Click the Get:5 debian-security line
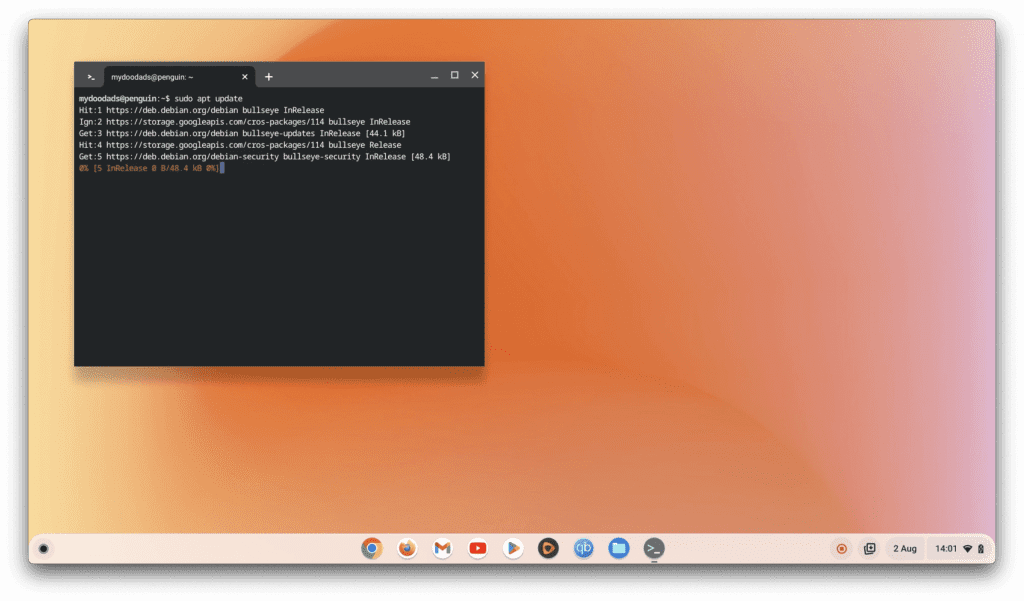 tap(264, 157)
